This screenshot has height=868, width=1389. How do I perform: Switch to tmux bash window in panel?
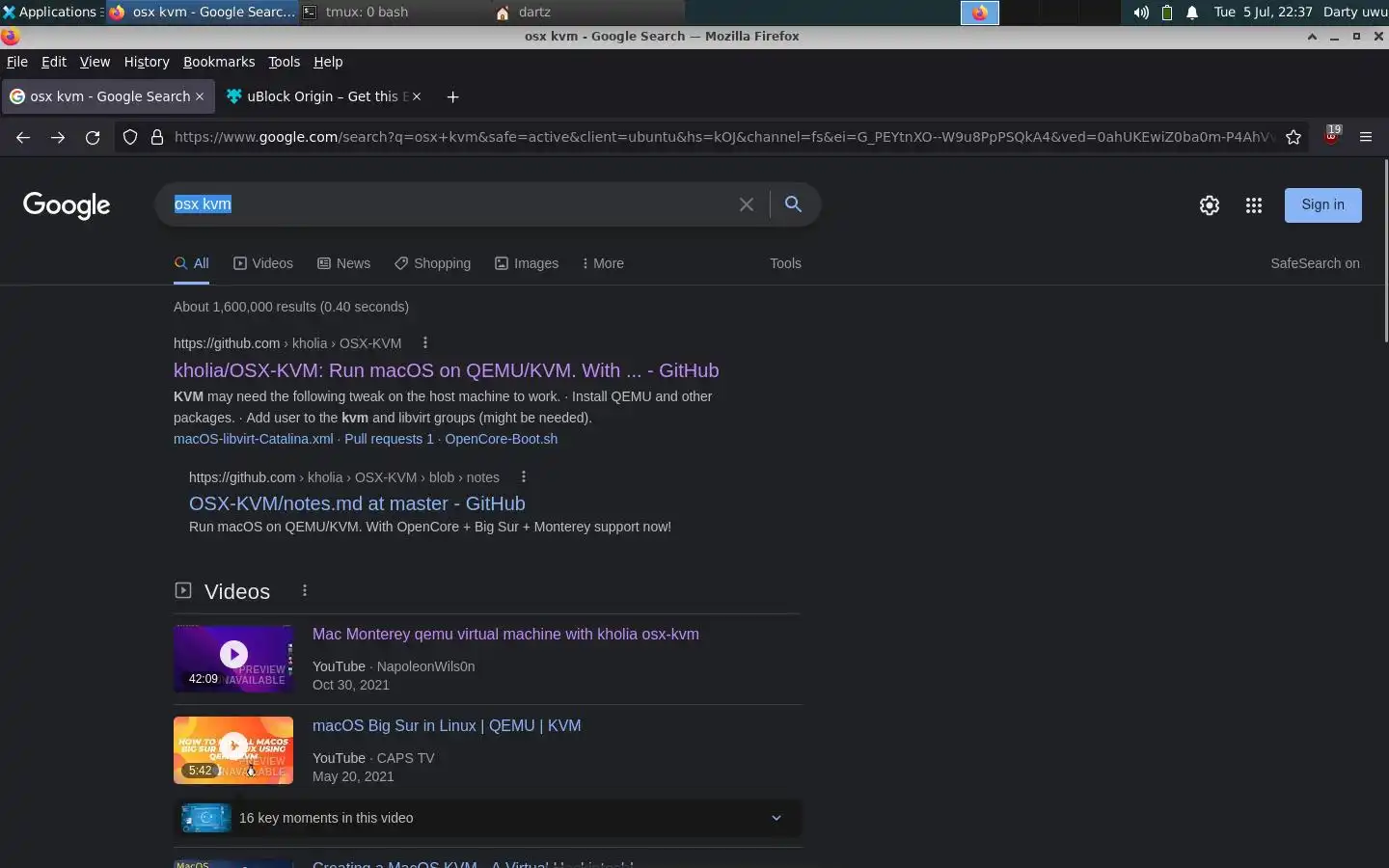tap(394, 13)
